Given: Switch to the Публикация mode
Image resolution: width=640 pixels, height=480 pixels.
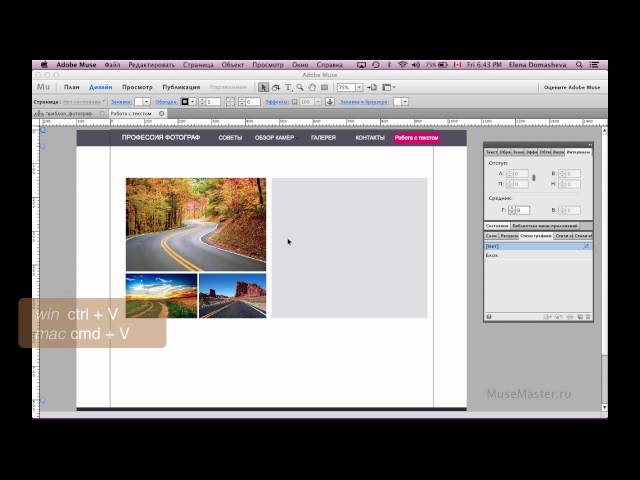Looking at the screenshot, I should click(181, 87).
